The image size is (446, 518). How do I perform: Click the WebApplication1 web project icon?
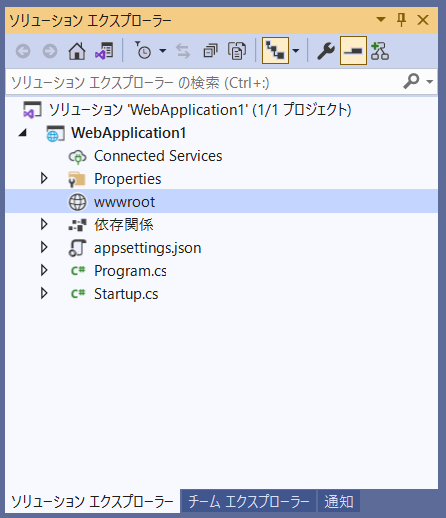(x=55, y=133)
